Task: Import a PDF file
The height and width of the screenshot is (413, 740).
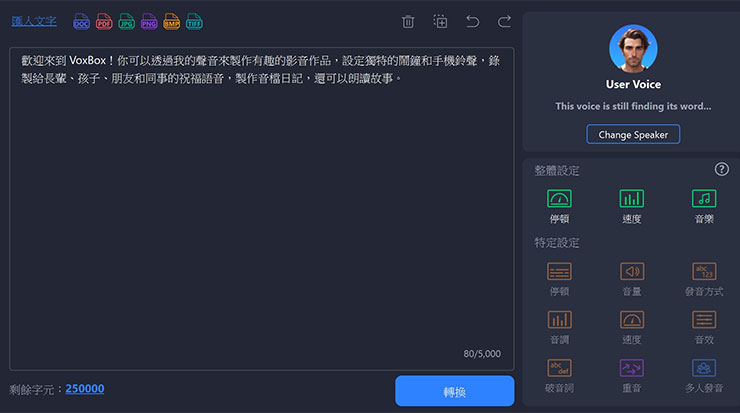Action: tap(104, 22)
